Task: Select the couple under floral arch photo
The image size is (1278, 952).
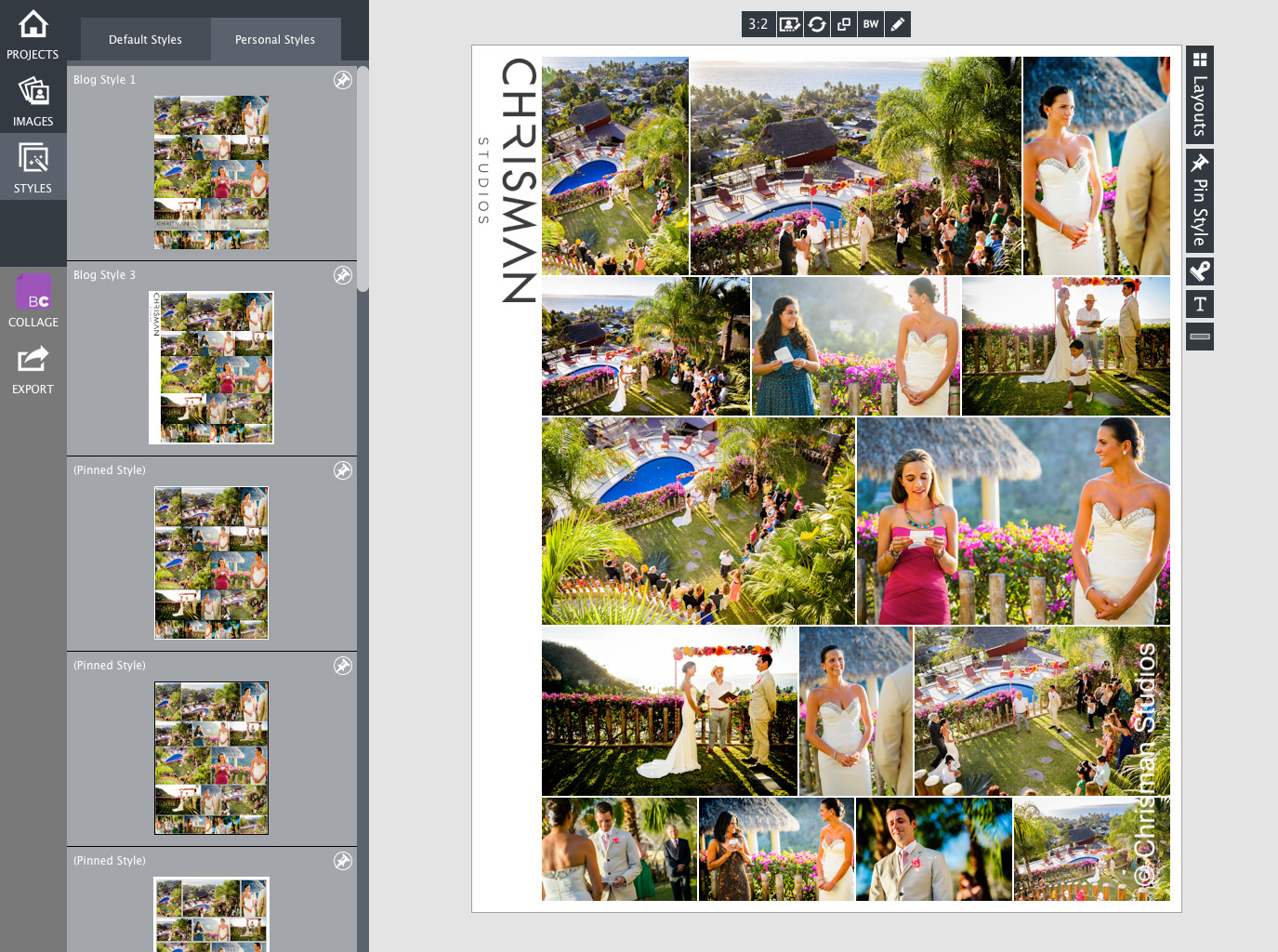Action: click(x=669, y=711)
